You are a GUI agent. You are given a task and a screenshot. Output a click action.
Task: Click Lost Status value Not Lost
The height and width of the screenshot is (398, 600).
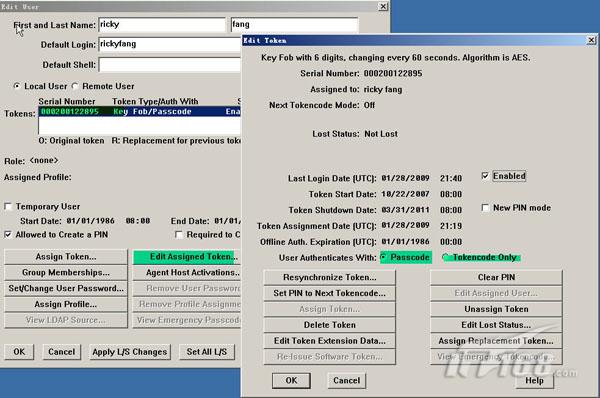381,134
